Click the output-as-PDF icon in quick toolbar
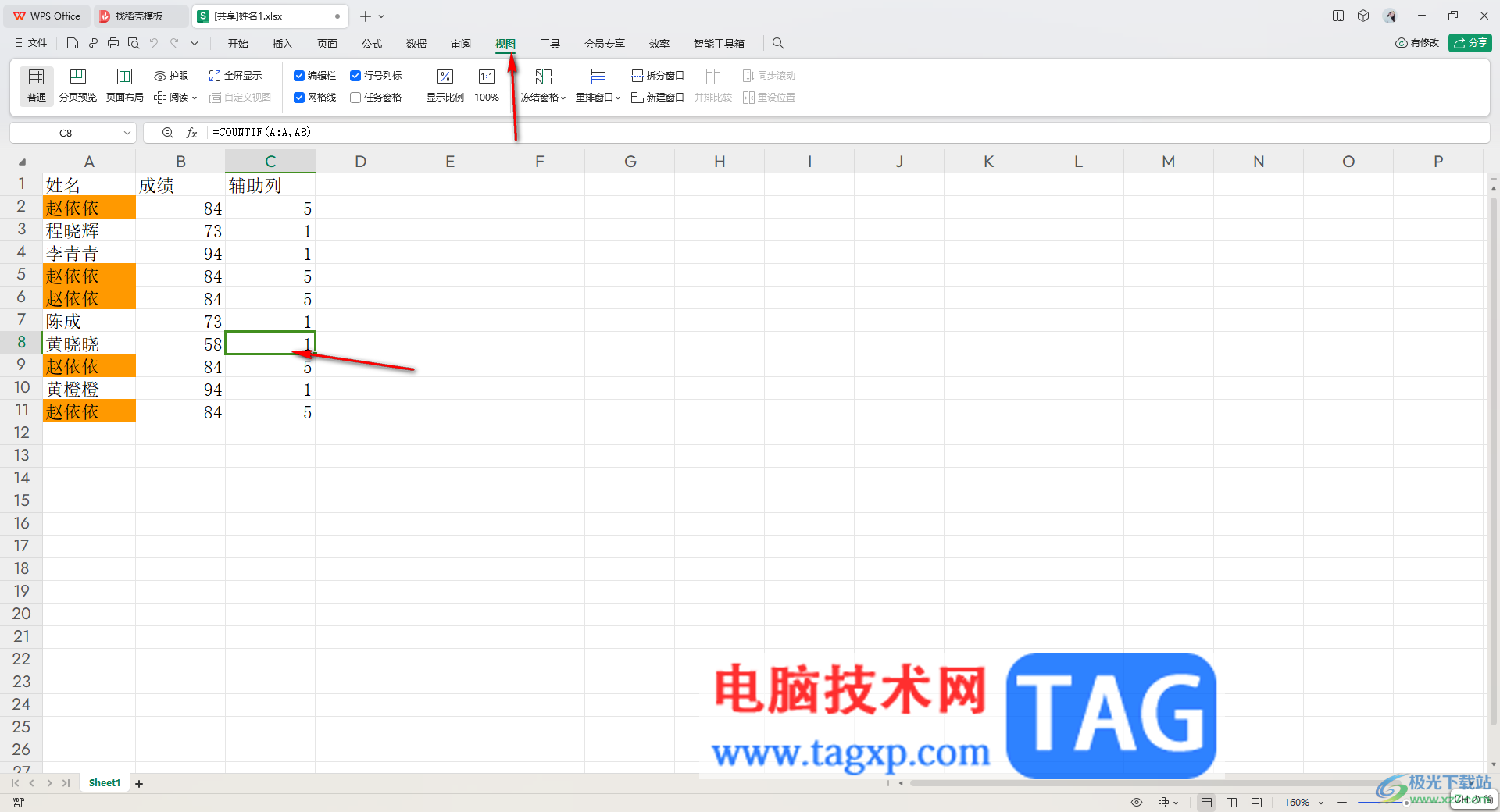 point(93,44)
